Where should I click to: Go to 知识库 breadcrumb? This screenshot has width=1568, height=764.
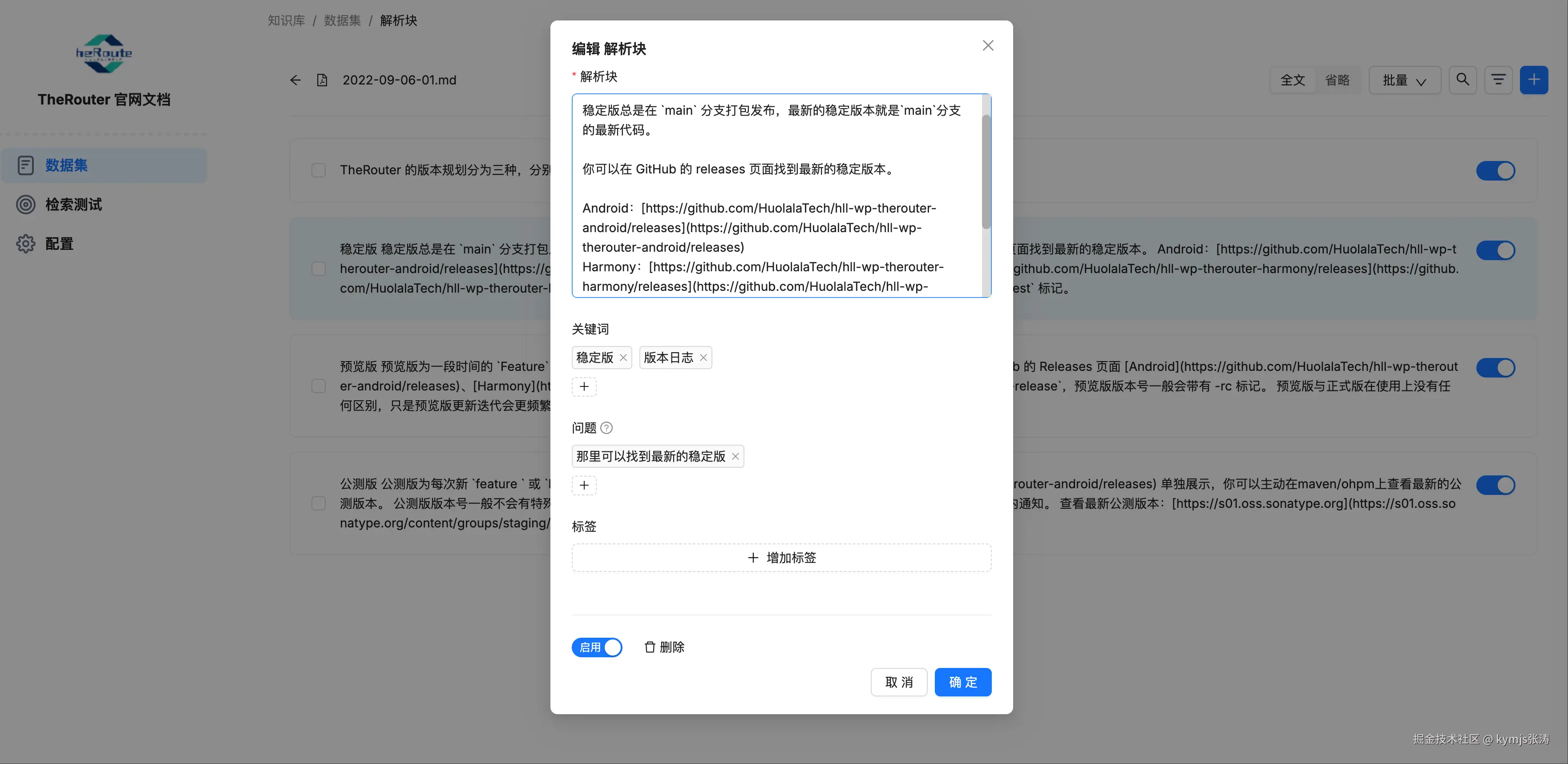click(x=286, y=20)
